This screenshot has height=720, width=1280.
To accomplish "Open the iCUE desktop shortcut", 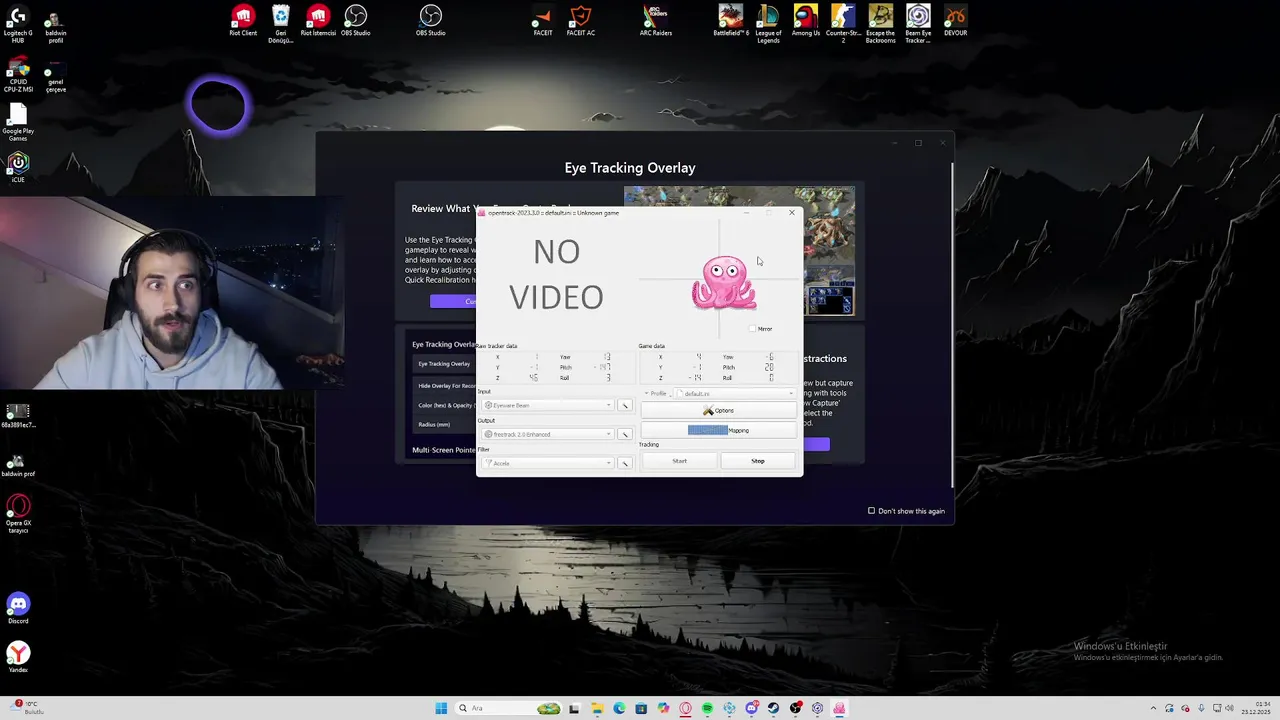I will 18,166.
